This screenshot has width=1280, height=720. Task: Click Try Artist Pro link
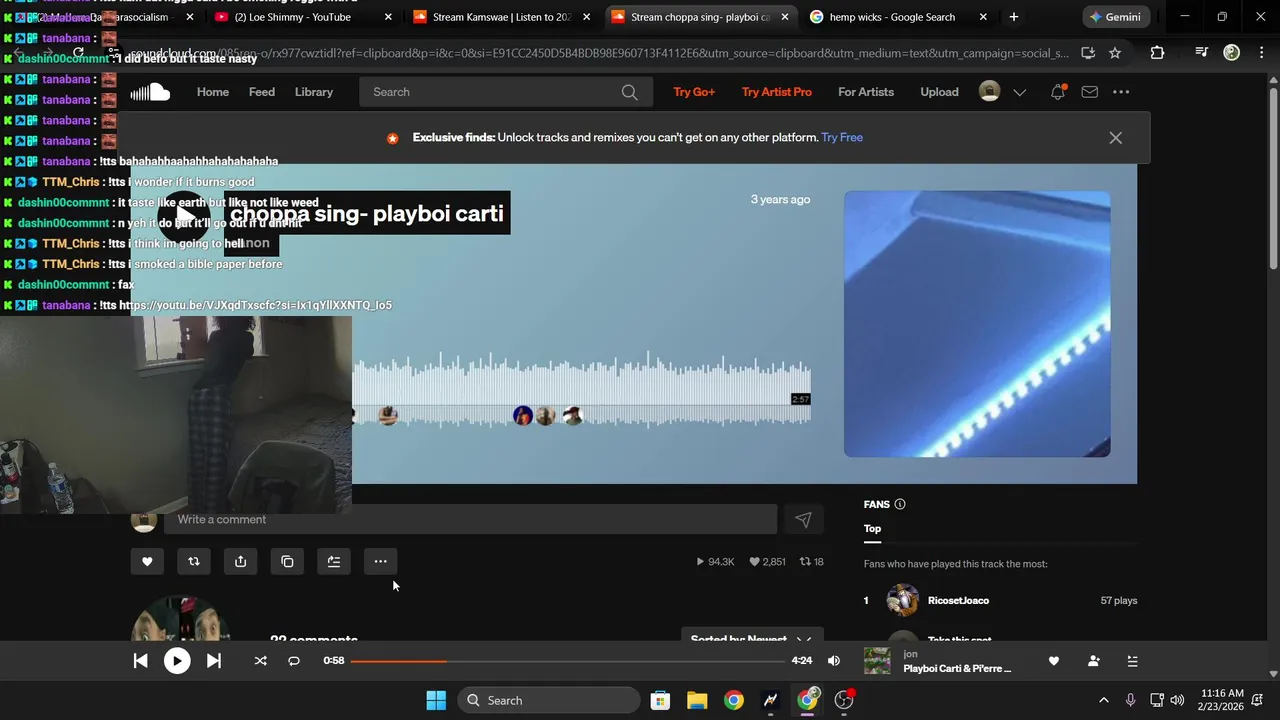click(x=777, y=92)
